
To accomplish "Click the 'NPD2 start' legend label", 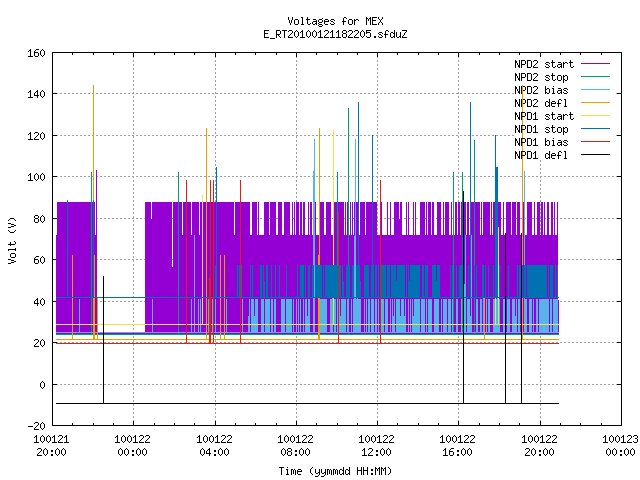I will 544,64.
